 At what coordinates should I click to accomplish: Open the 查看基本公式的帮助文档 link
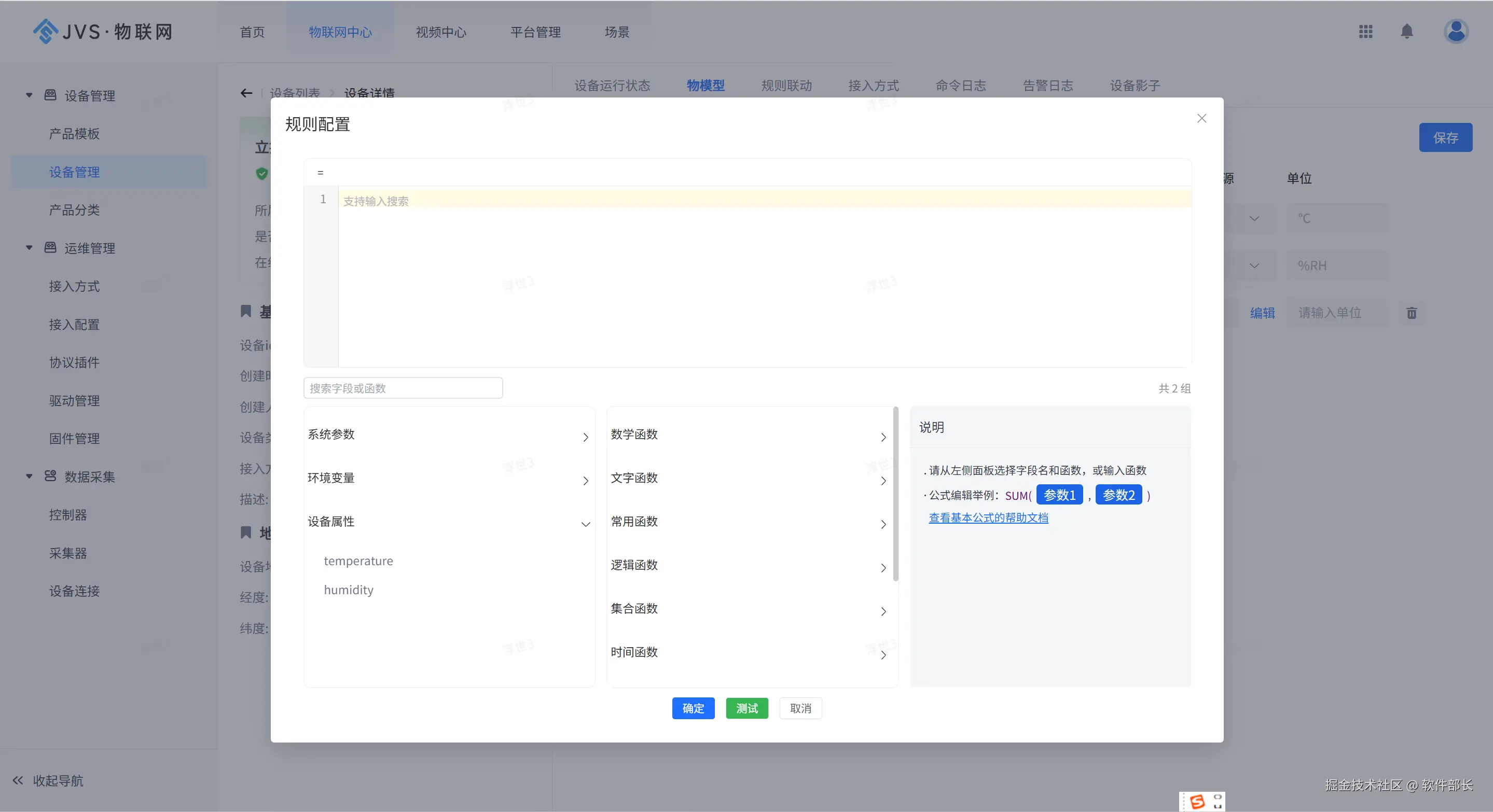click(988, 518)
